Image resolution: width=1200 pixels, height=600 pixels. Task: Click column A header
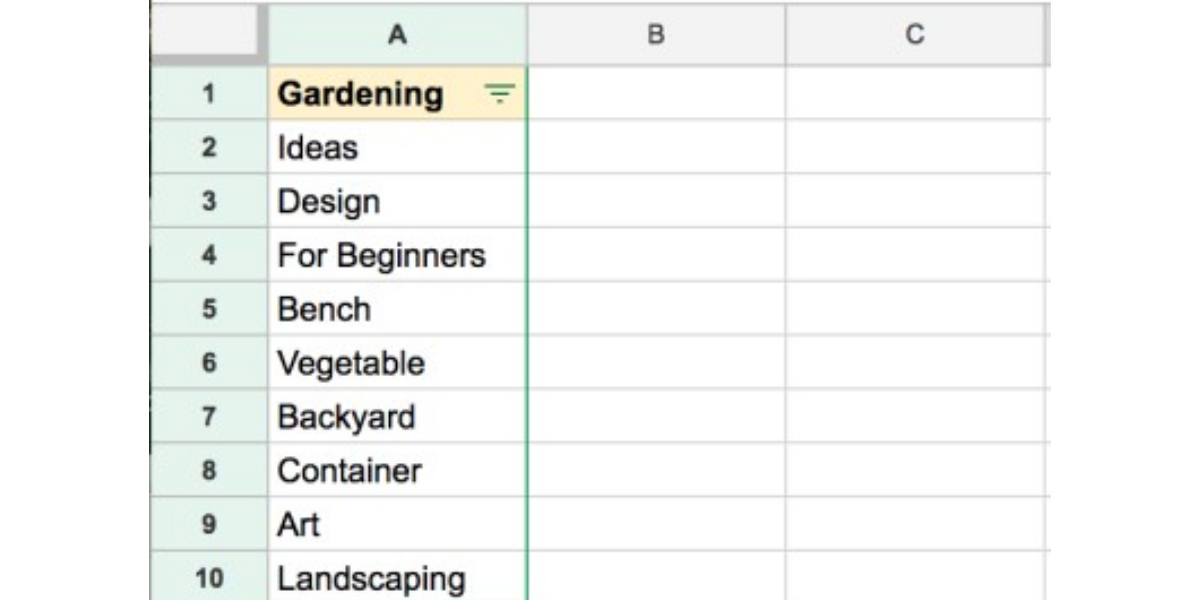click(x=397, y=35)
